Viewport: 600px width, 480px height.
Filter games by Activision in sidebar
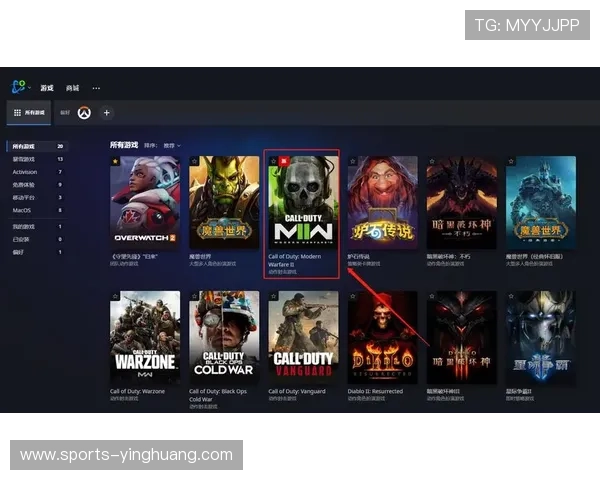coord(38,172)
